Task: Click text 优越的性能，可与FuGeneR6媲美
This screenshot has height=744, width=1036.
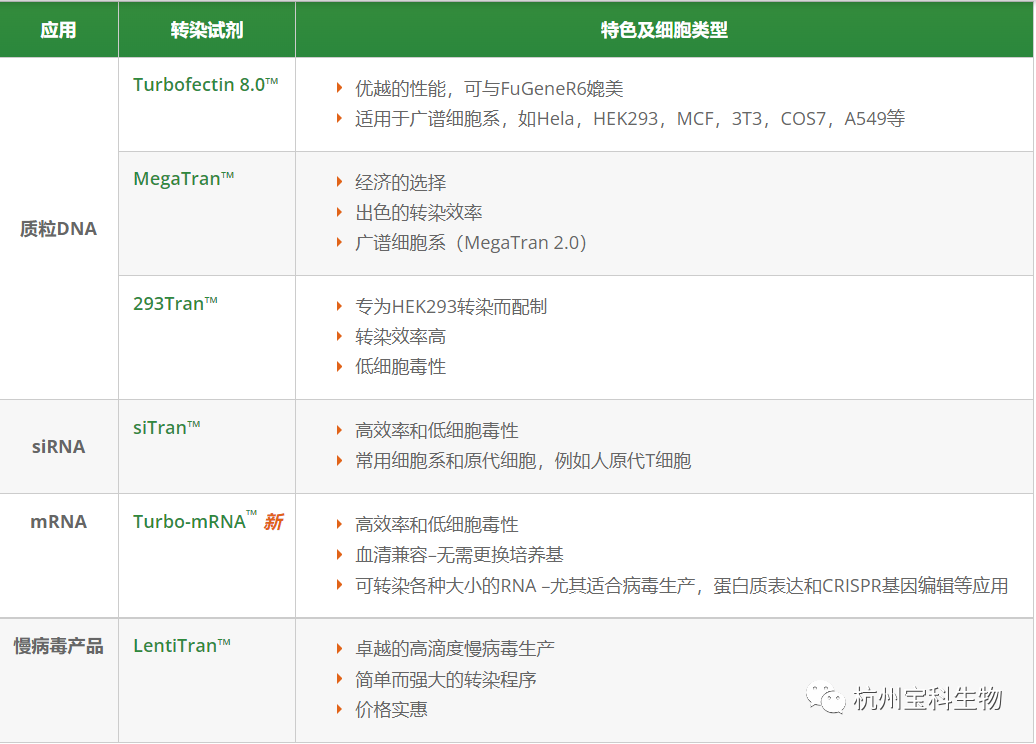Action: point(489,89)
